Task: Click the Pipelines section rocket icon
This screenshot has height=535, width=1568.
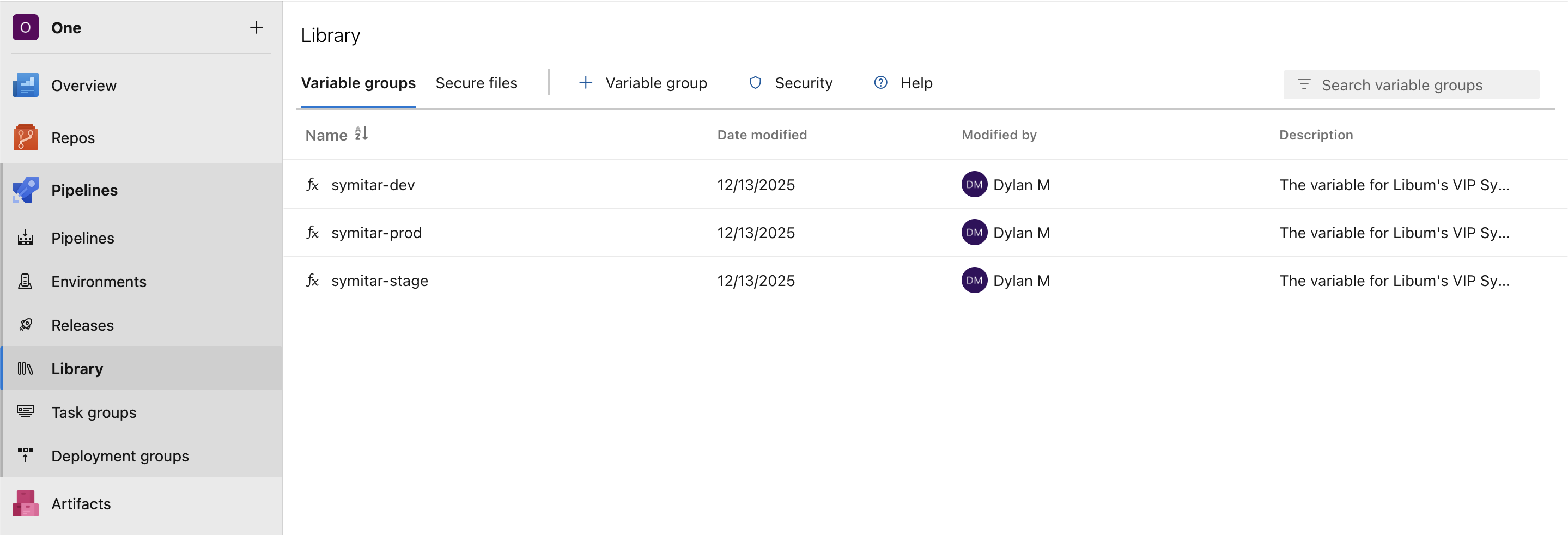Action: pyautogui.click(x=26, y=190)
